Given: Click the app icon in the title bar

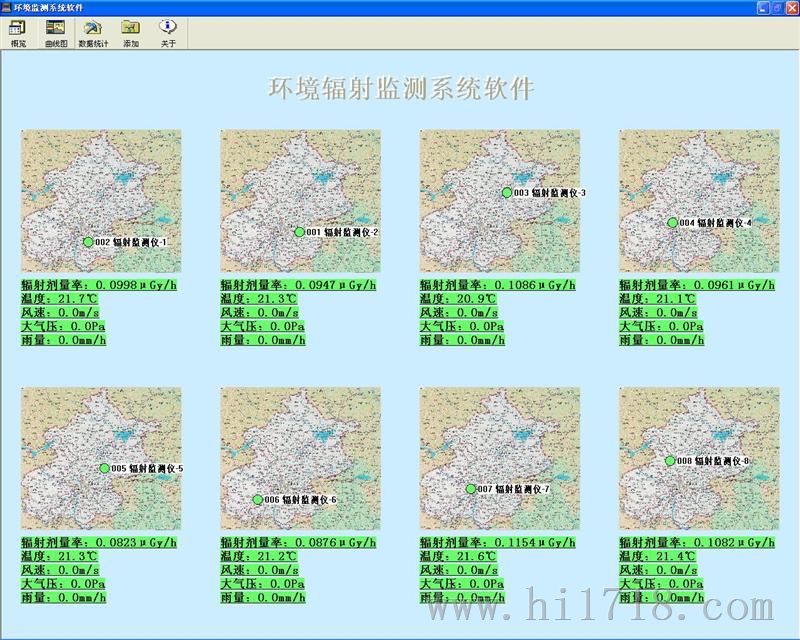Looking at the screenshot, I should tap(6, 7).
